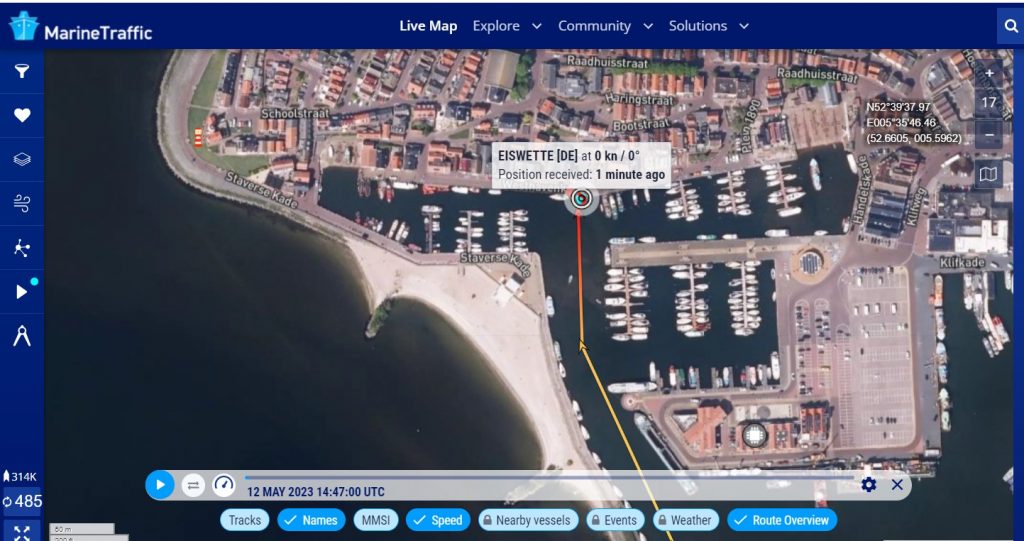Open My Fleets heart icon

tap(22, 115)
